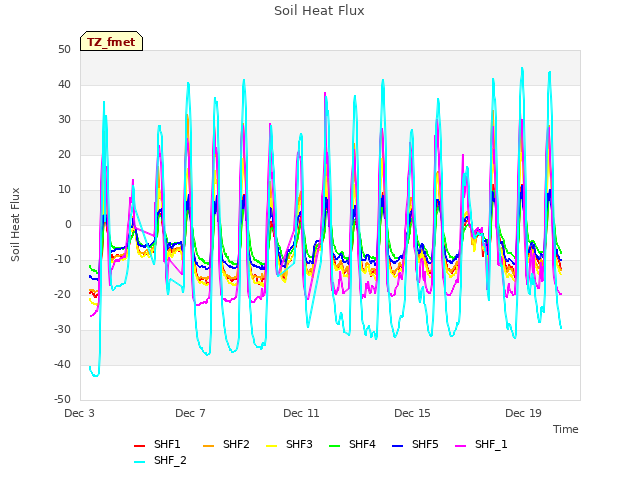Click the magenta SHF_1 legend swatch
640x480 pixels.
coord(460,446)
